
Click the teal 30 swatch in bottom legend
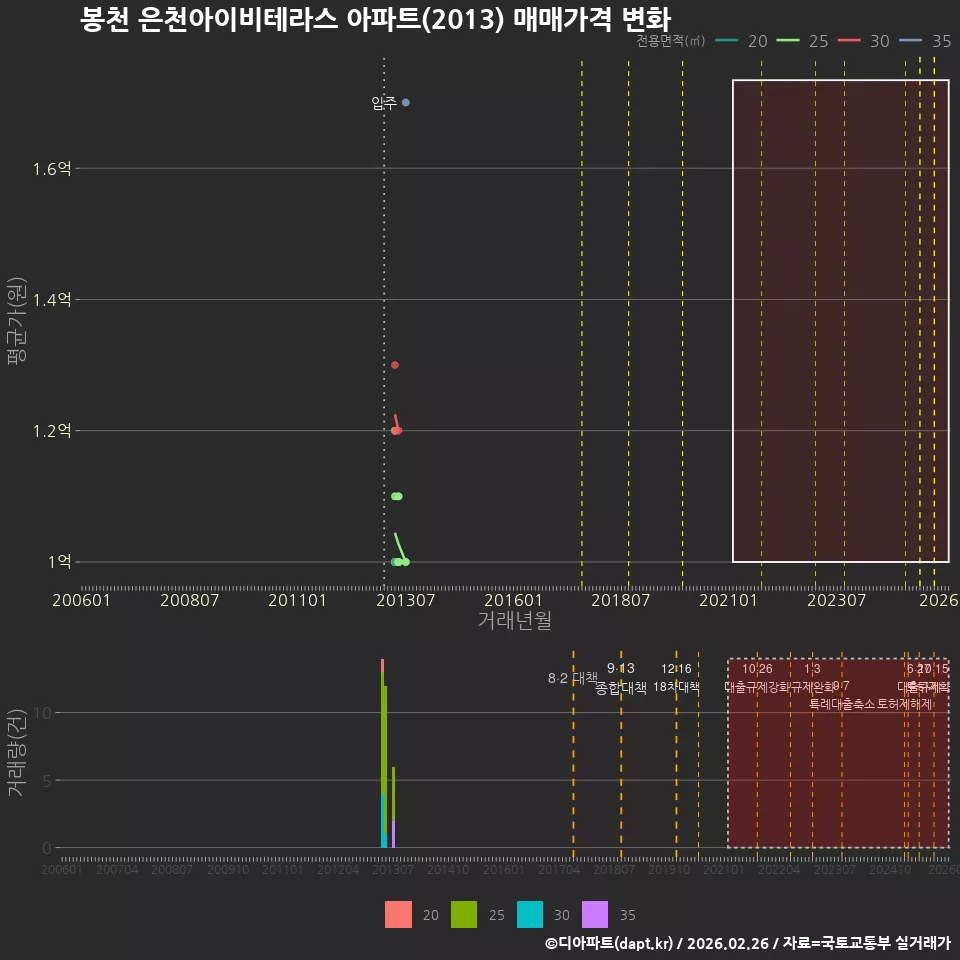(x=530, y=915)
